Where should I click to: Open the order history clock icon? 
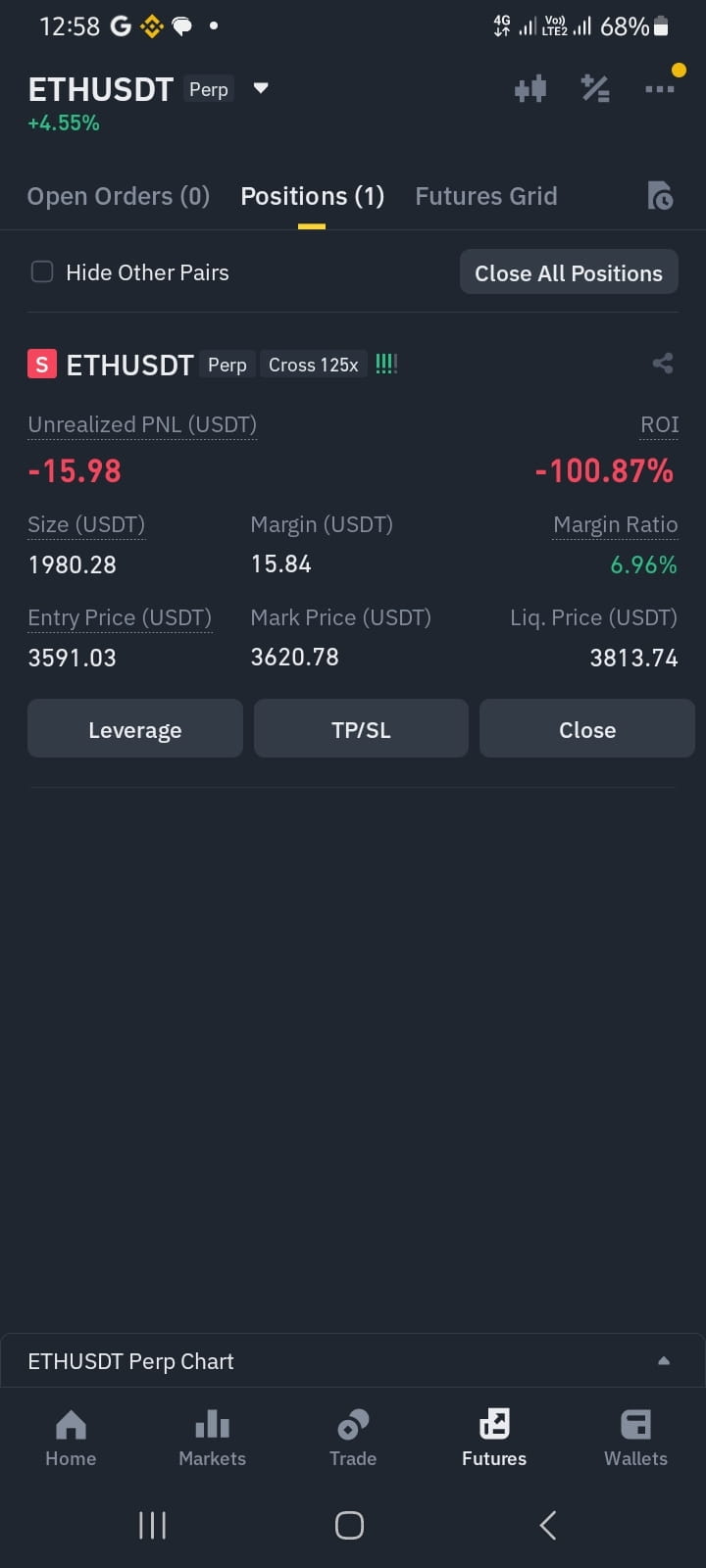pyautogui.click(x=660, y=196)
